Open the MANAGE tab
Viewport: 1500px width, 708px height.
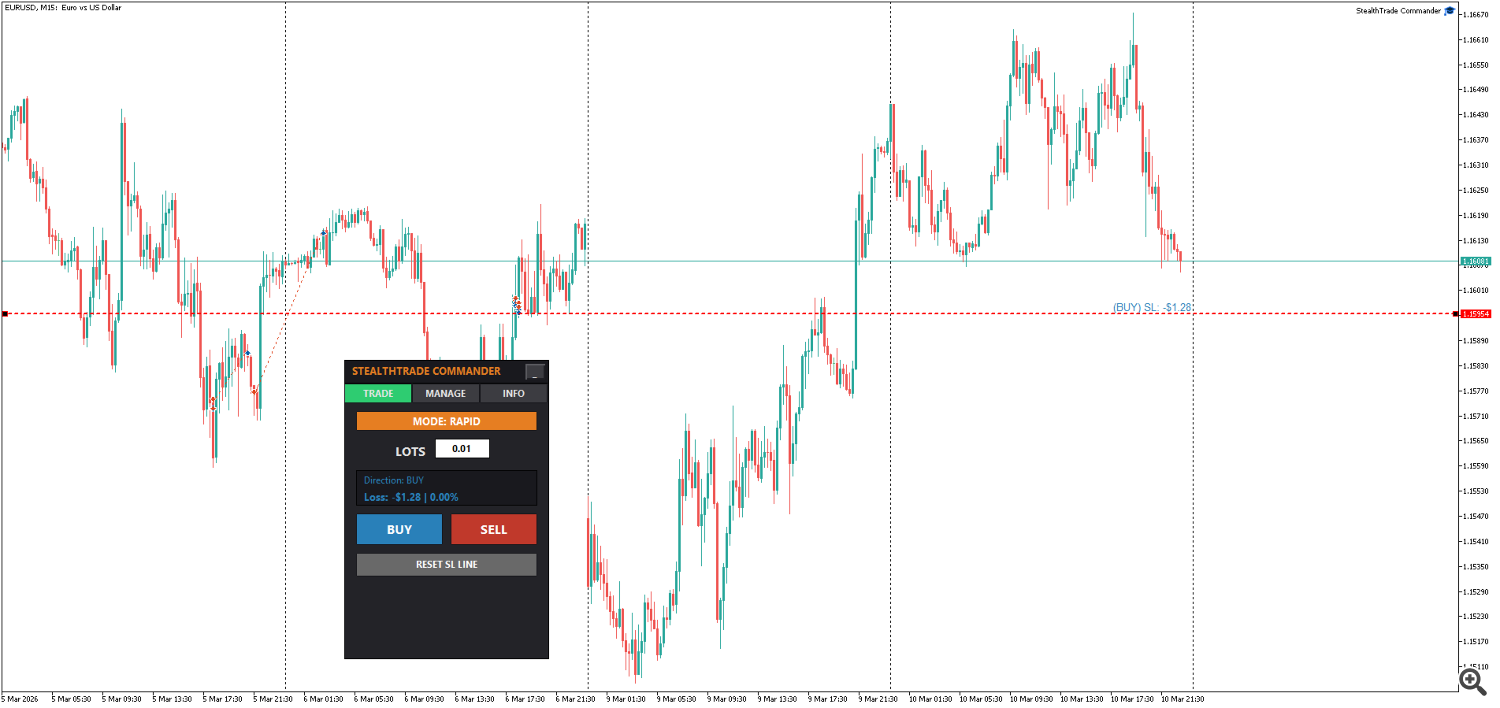[446, 393]
